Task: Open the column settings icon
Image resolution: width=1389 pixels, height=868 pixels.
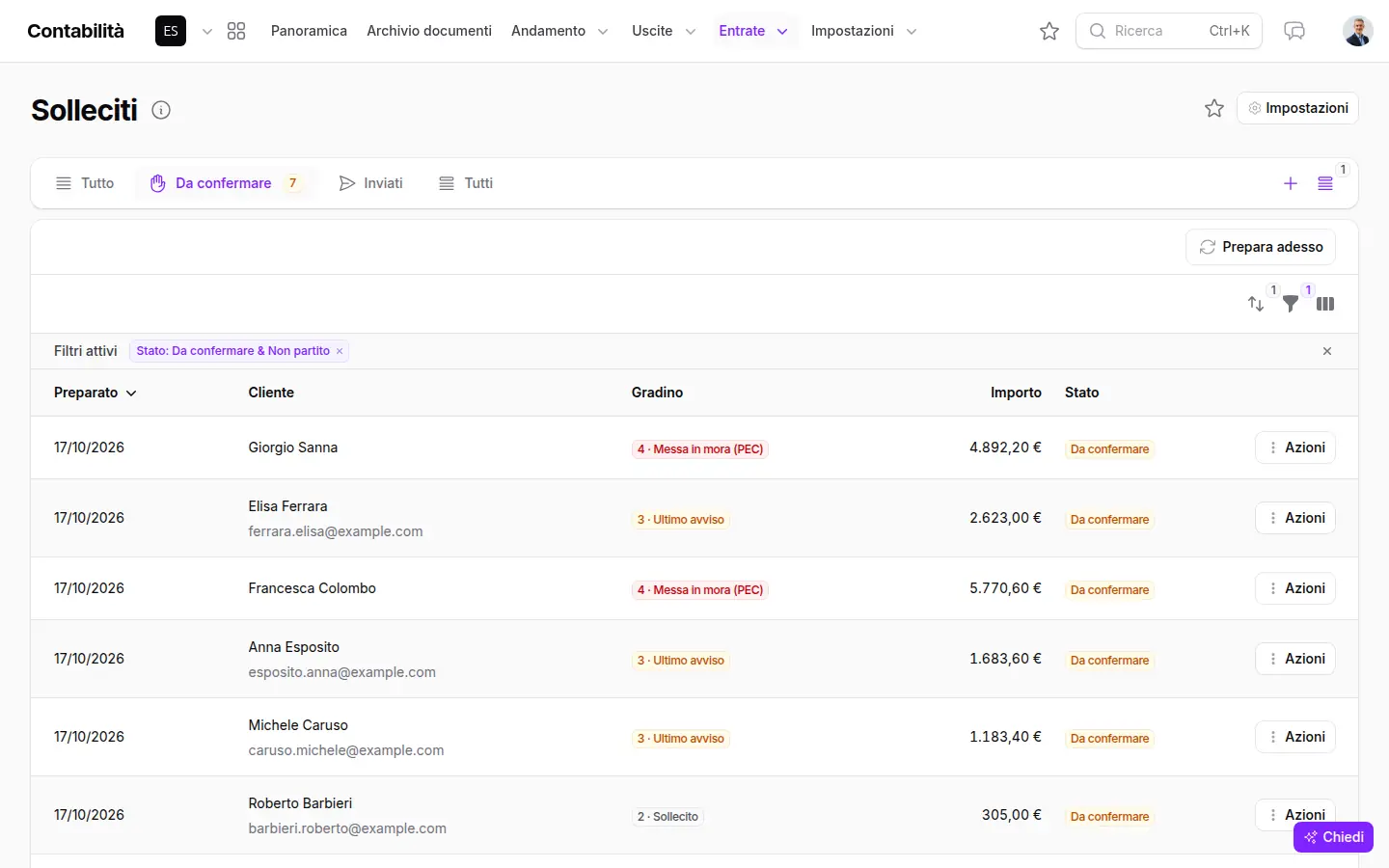Action: (1325, 304)
